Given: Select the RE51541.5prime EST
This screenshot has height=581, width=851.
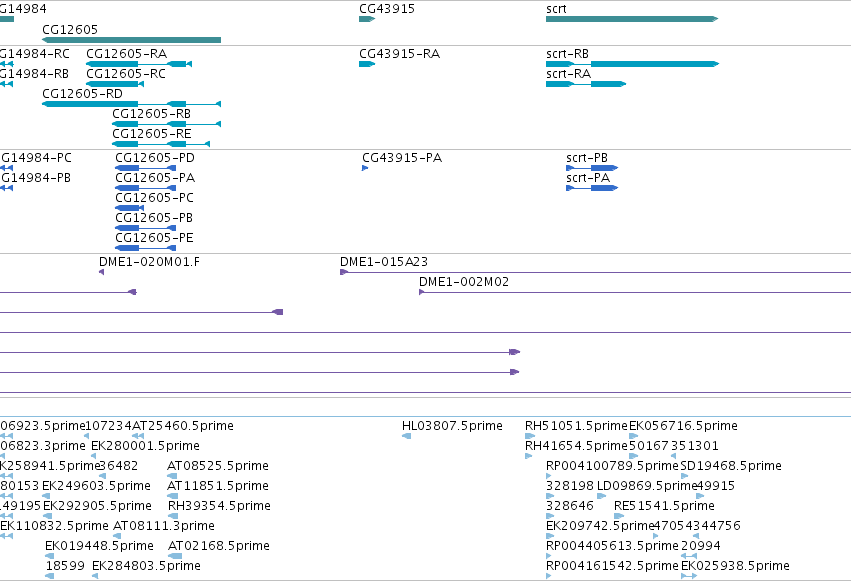Looking at the screenshot, I should [619, 516].
